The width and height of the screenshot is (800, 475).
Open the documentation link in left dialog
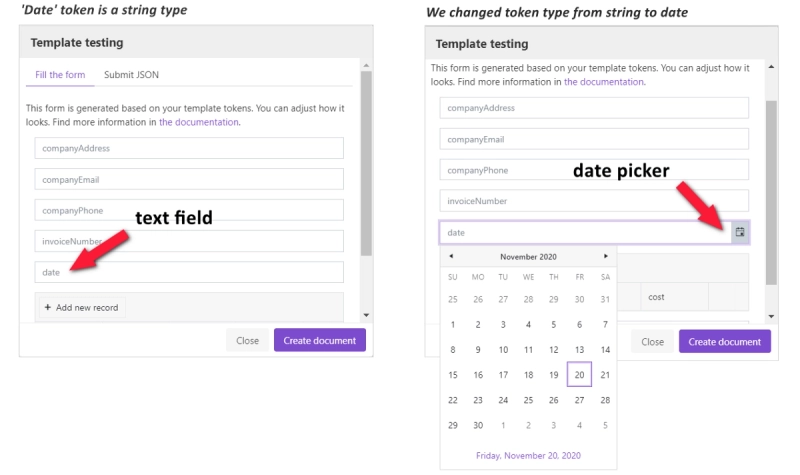(198, 122)
